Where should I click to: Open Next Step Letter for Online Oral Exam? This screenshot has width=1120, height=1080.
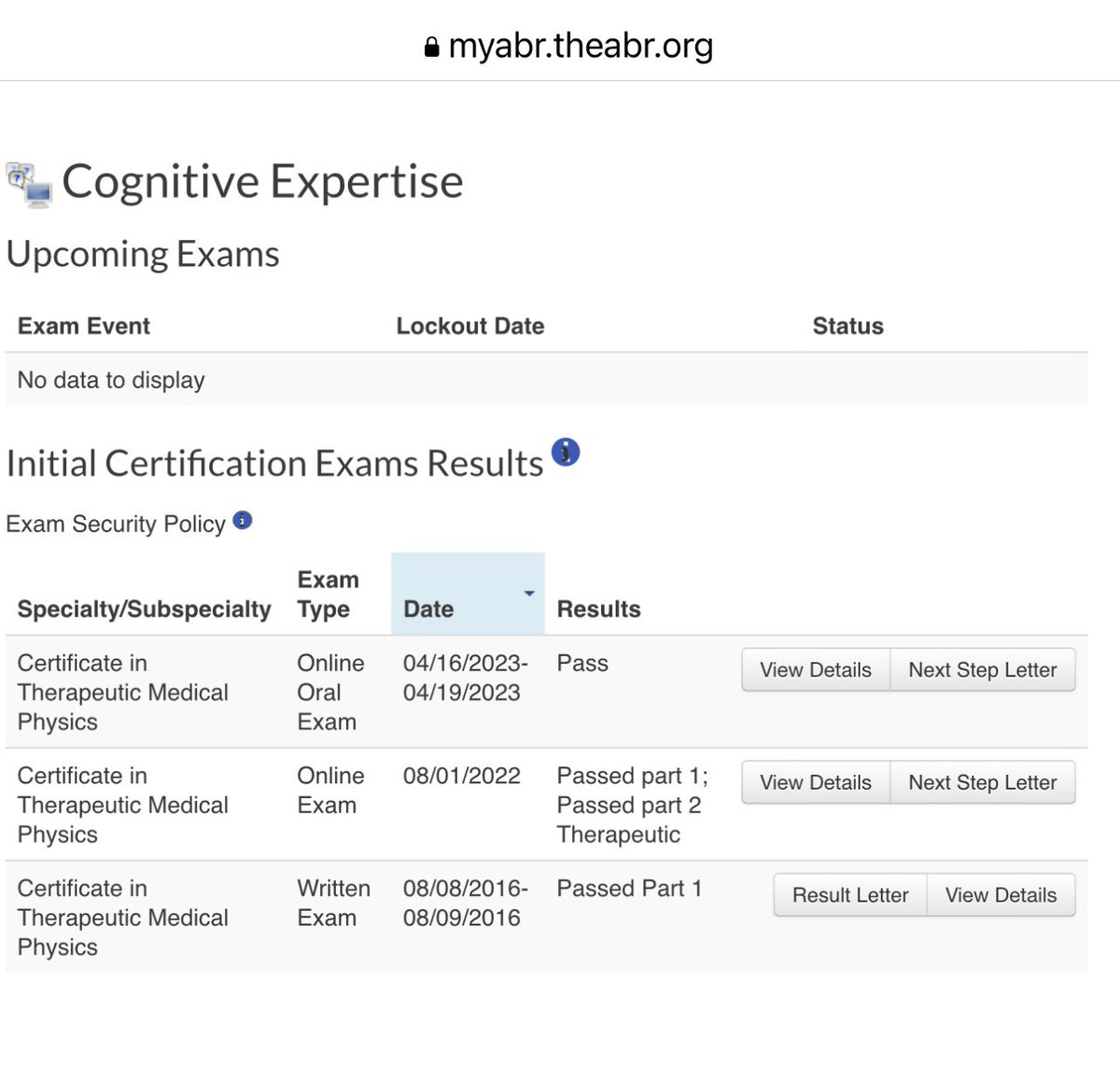(x=983, y=670)
